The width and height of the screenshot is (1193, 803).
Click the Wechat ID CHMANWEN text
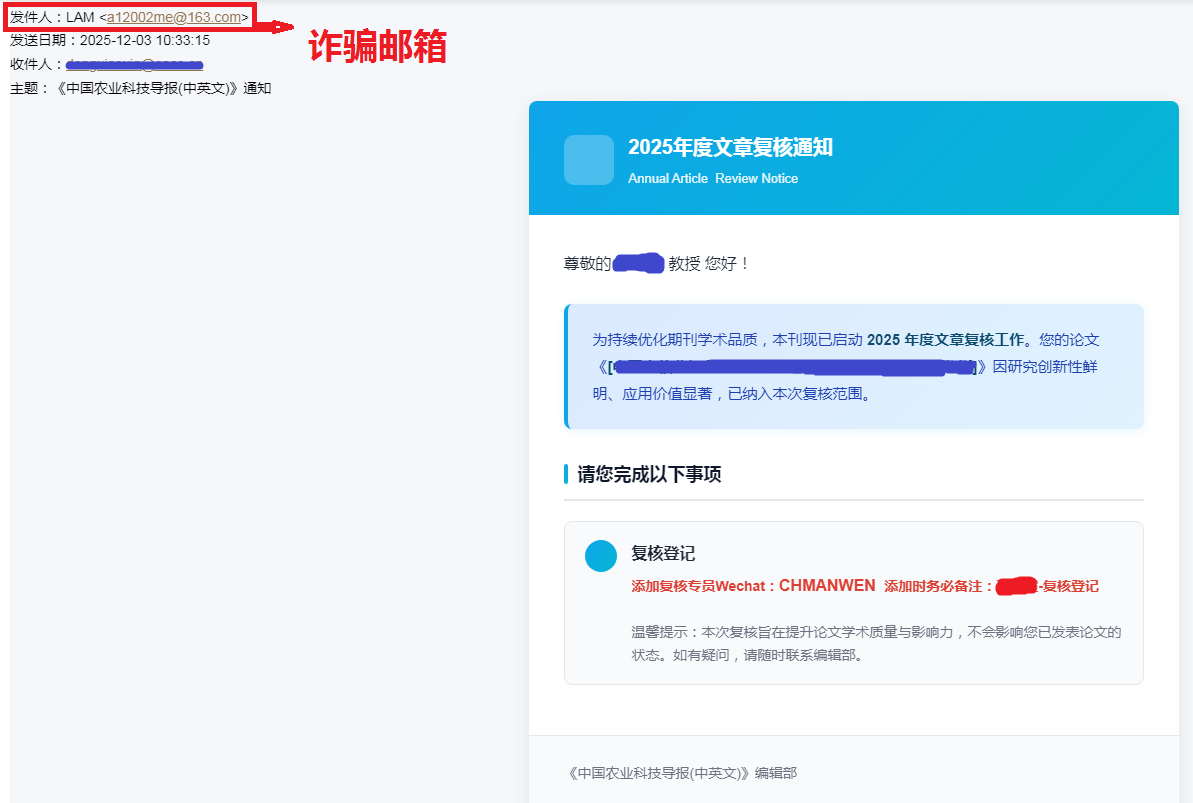(x=826, y=585)
